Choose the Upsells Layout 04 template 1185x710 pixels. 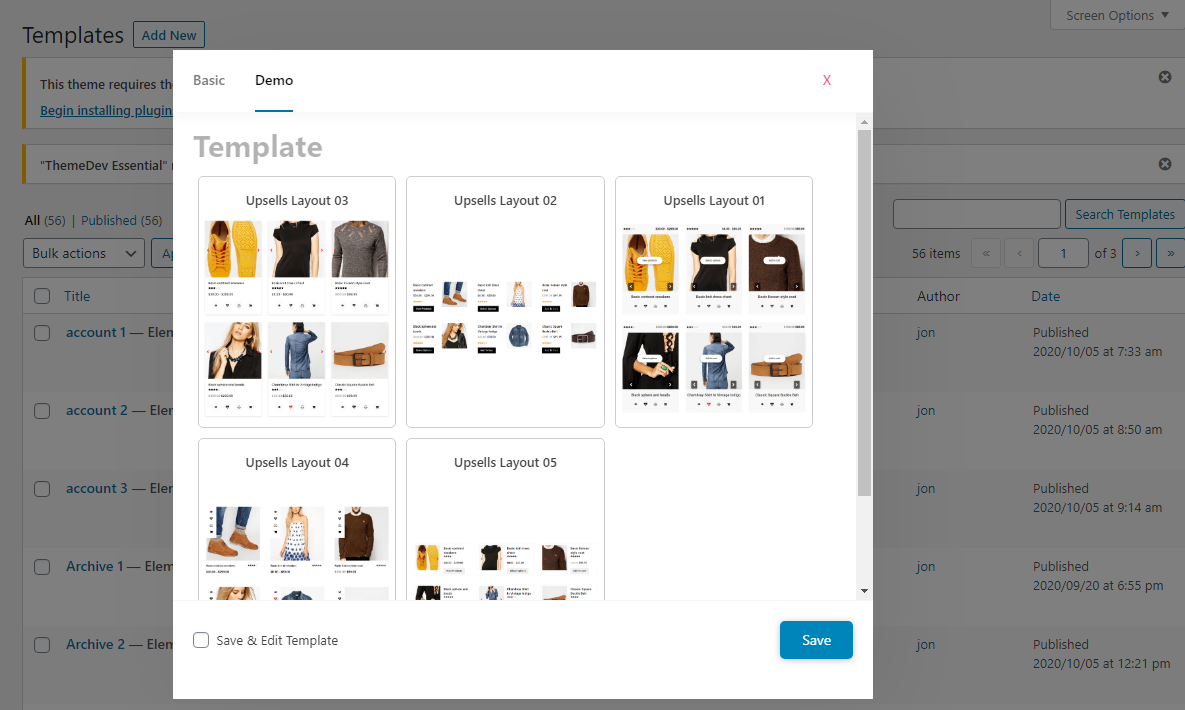[297, 519]
